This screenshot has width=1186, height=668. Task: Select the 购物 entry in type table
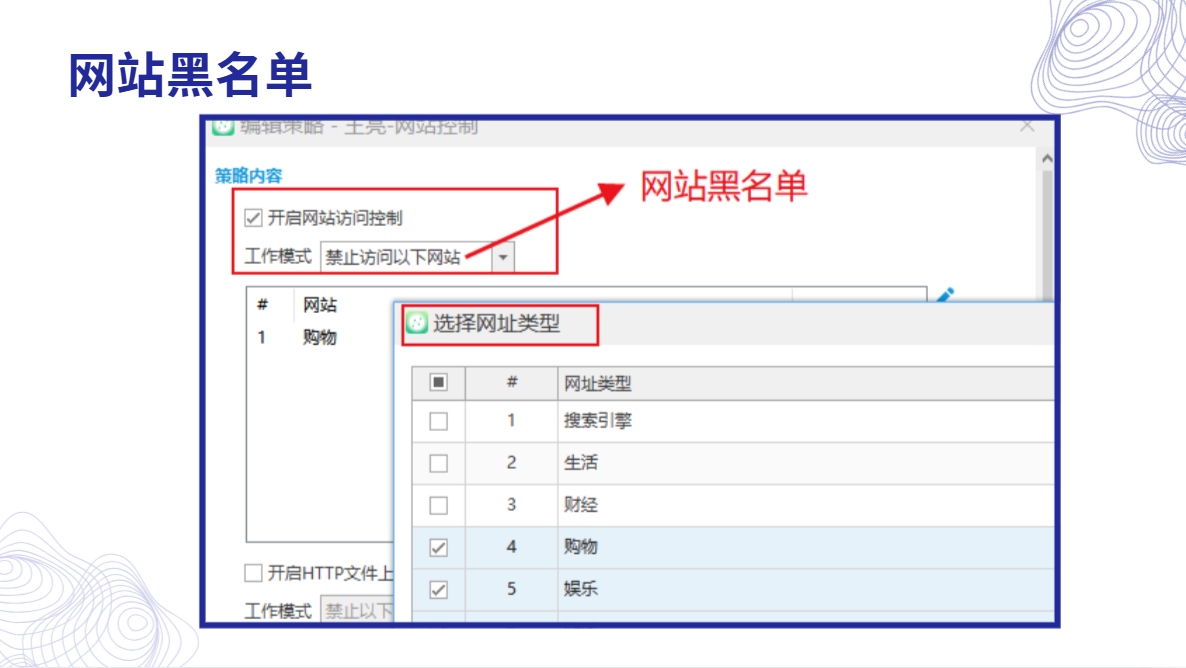(x=580, y=546)
